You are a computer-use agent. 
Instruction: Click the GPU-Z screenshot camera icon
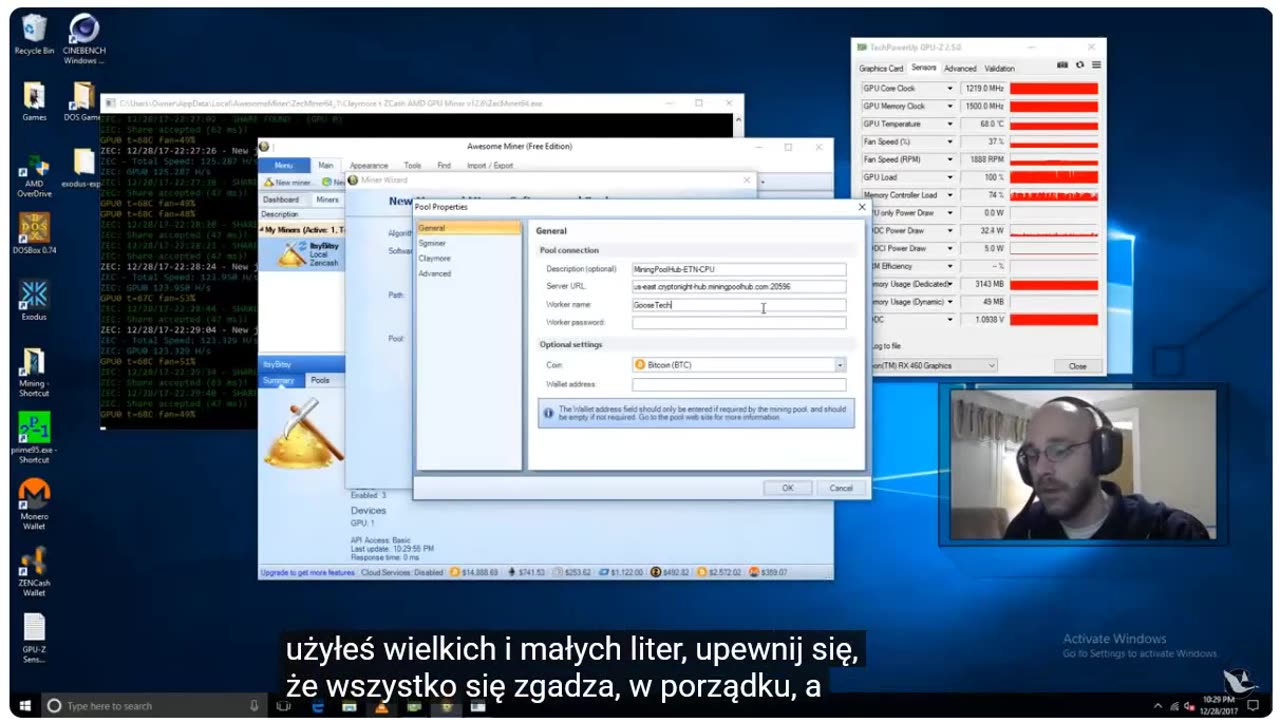coord(1063,65)
